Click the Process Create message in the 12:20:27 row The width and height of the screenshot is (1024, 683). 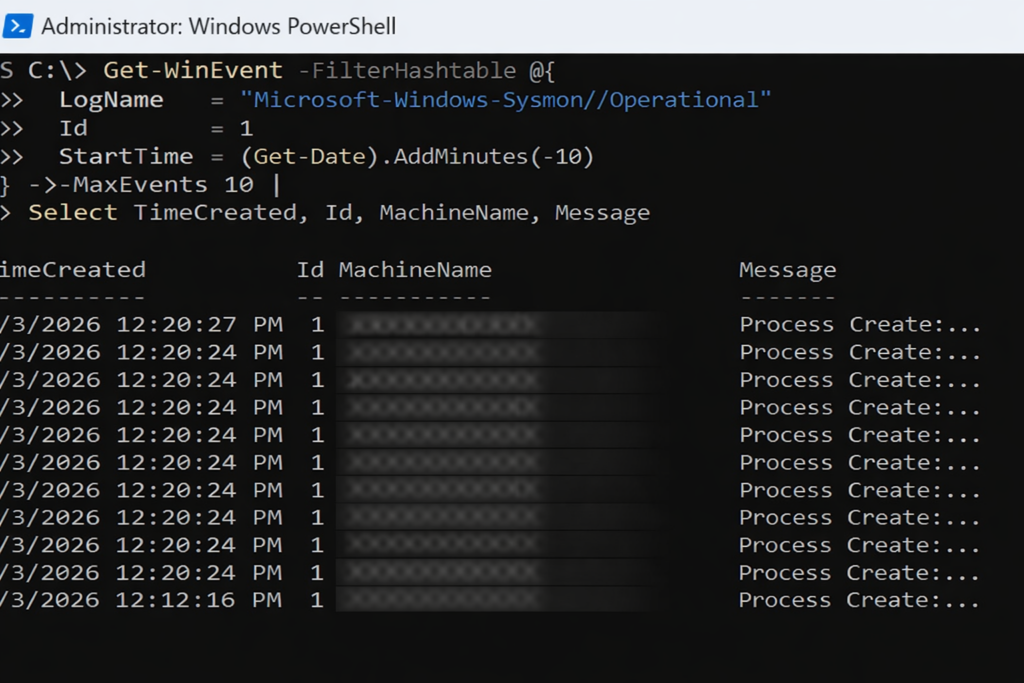[x=859, y=324]
